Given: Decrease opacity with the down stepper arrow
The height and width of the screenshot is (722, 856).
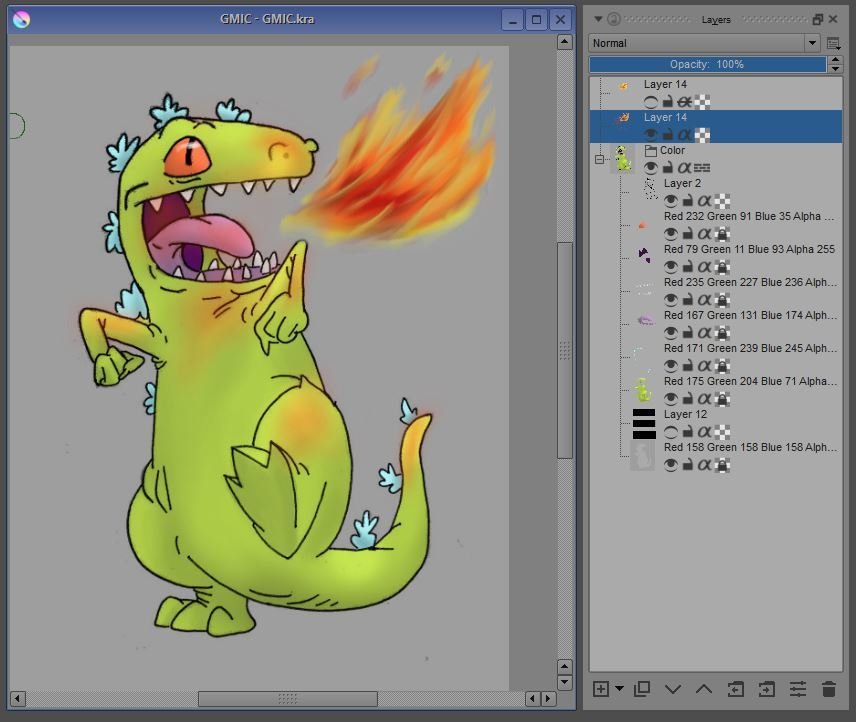Looking at the screenshot, I should pos(835,69).
